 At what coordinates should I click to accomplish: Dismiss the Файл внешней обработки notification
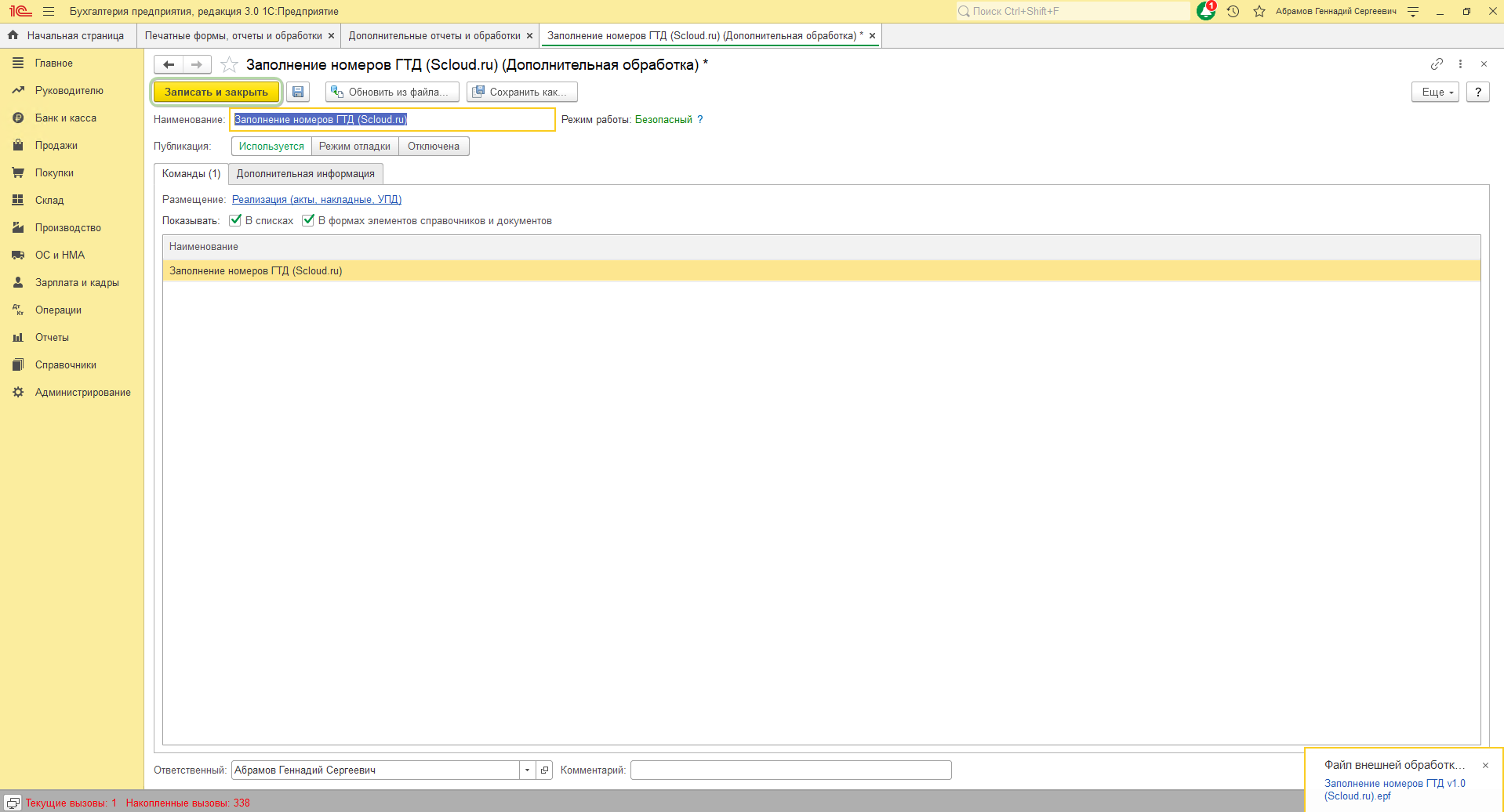(1485, 766)
